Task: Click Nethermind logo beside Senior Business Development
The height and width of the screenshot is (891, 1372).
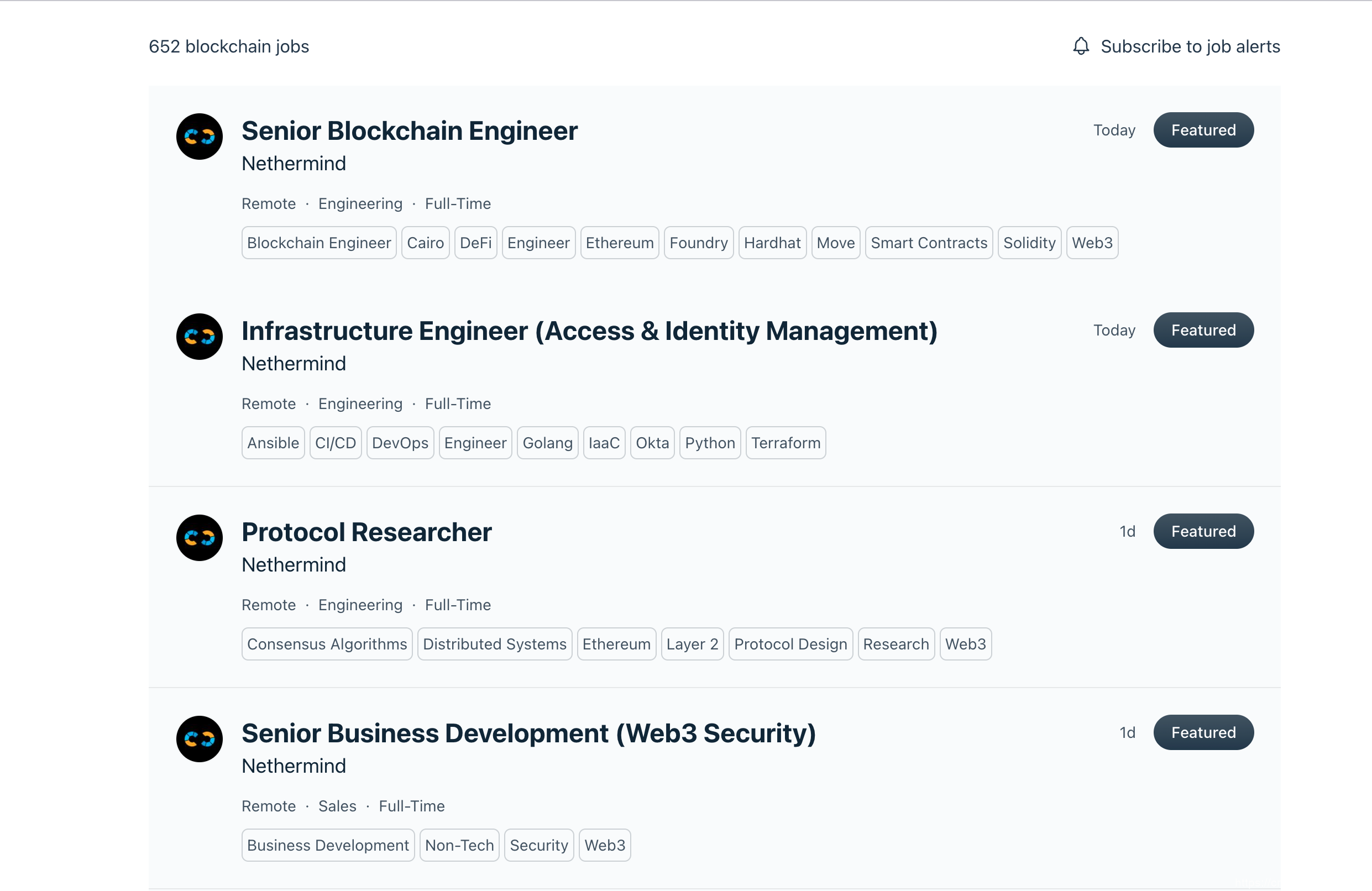Action: pos(200,739)
